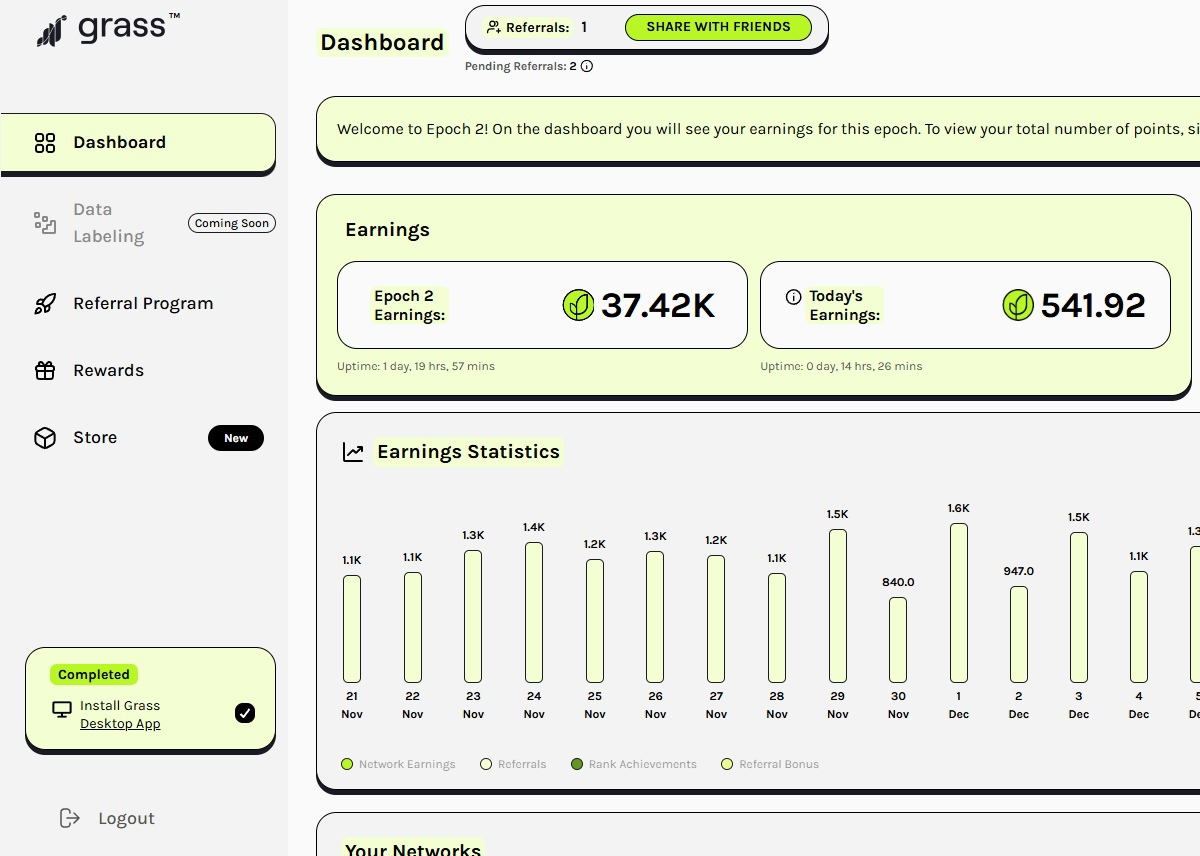
Task: Open the Desktop App link
Action: (120, 724)
